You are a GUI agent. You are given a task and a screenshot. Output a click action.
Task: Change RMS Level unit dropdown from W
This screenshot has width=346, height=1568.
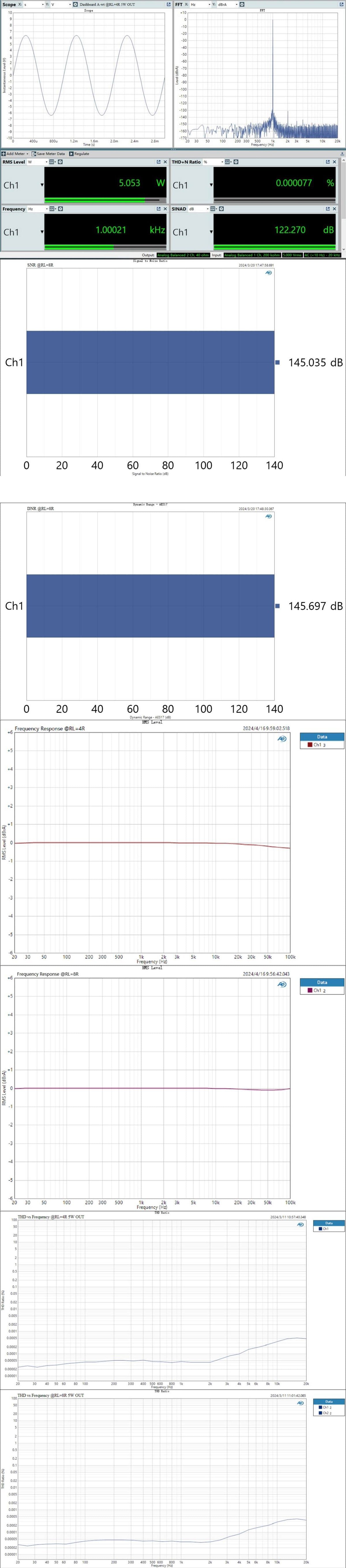click(37, 162)
